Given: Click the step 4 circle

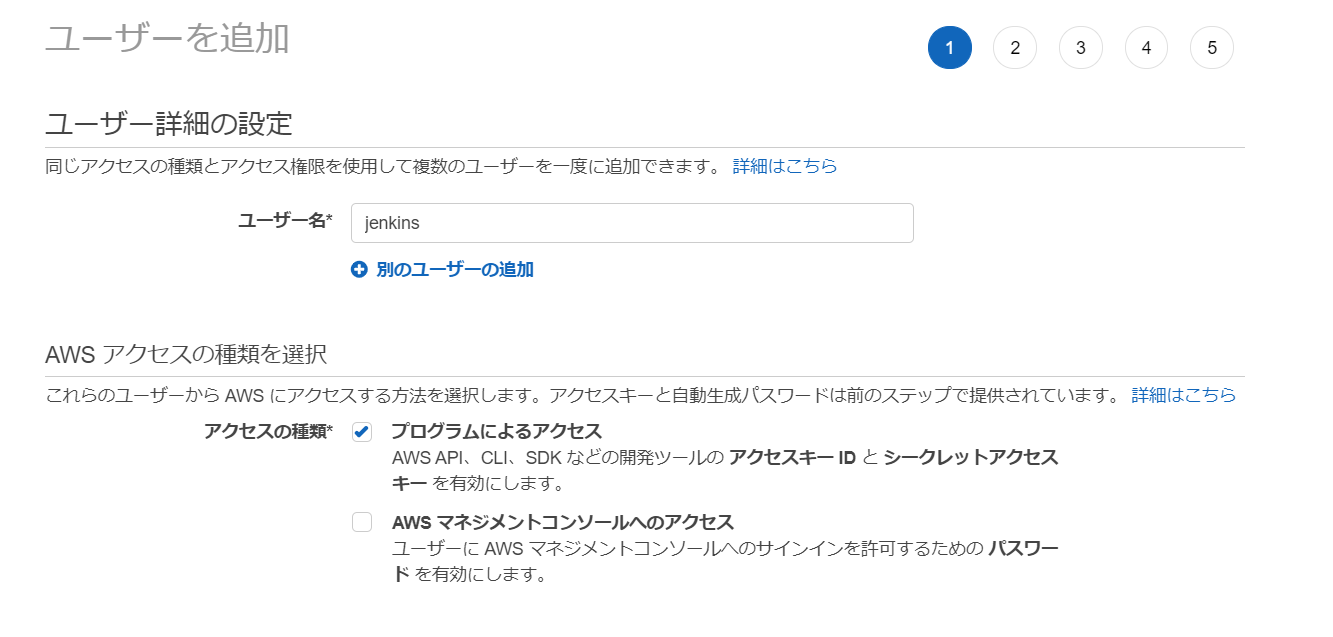Looking at the screenshot, I should pos(1146,48).
